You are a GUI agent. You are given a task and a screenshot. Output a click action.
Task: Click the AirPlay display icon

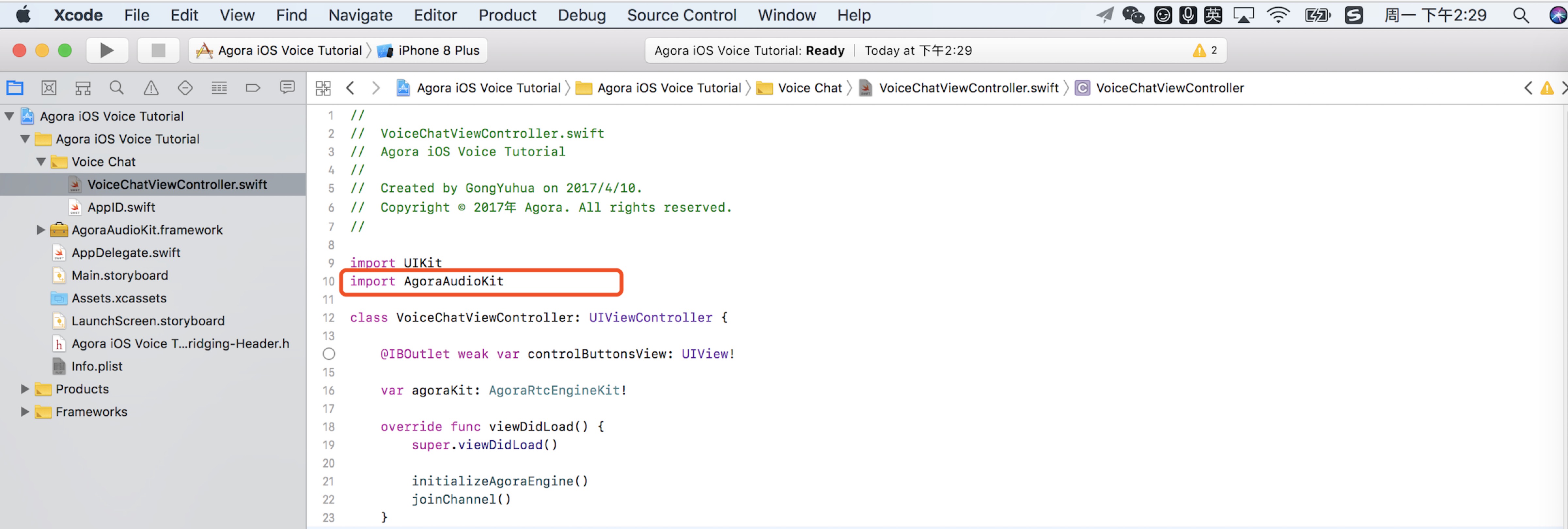(x=1244, y=15)
